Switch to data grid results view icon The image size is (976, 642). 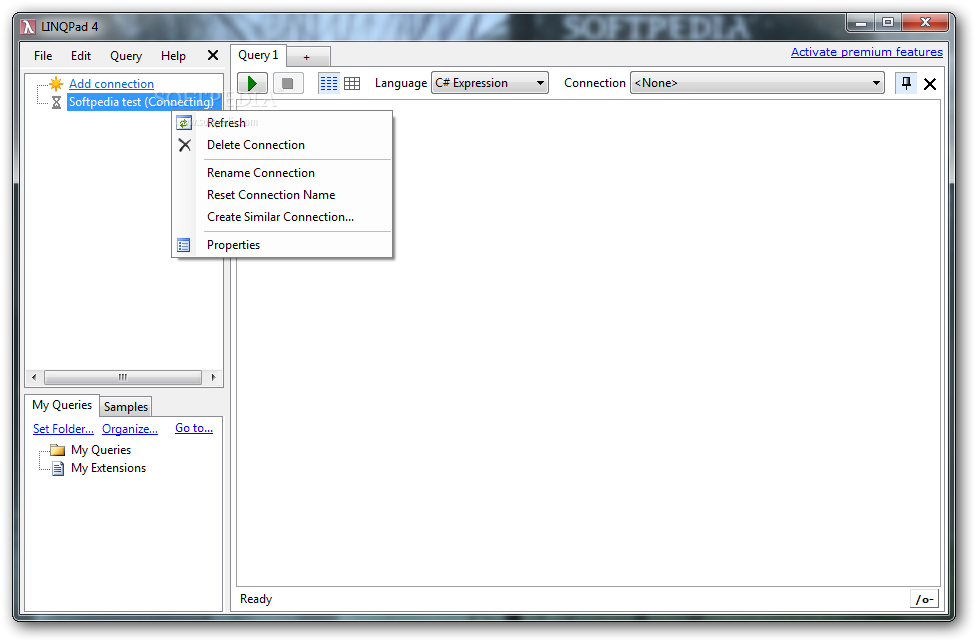352,83
